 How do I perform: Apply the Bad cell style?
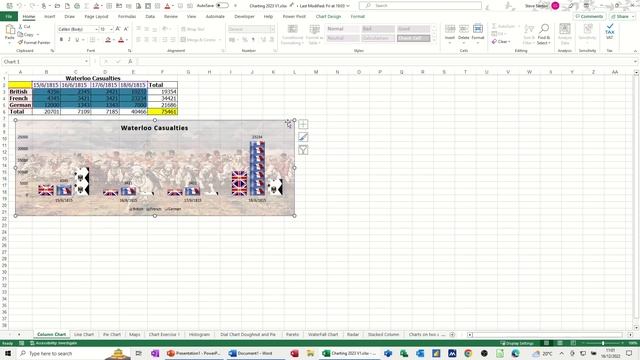coord(378,29)
